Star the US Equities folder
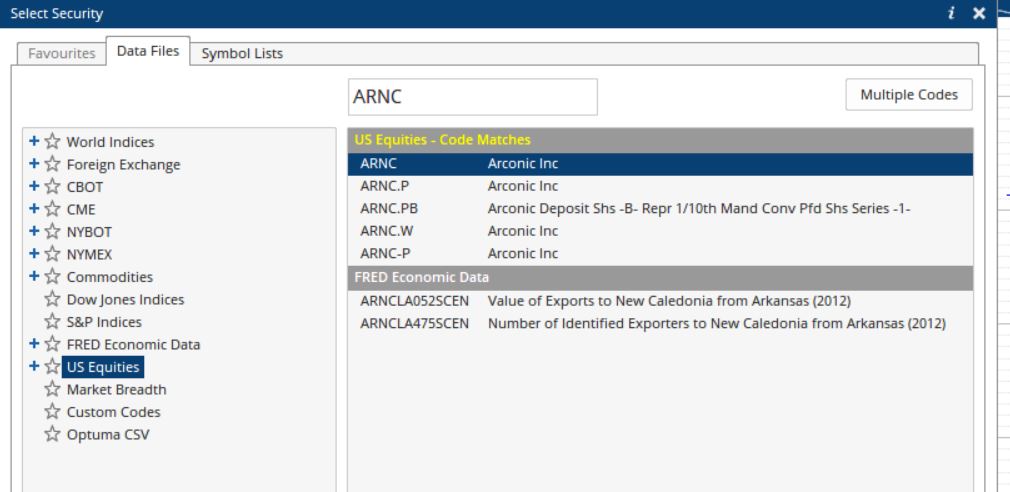Screen dimensions: 1010x492 [52, 366]
